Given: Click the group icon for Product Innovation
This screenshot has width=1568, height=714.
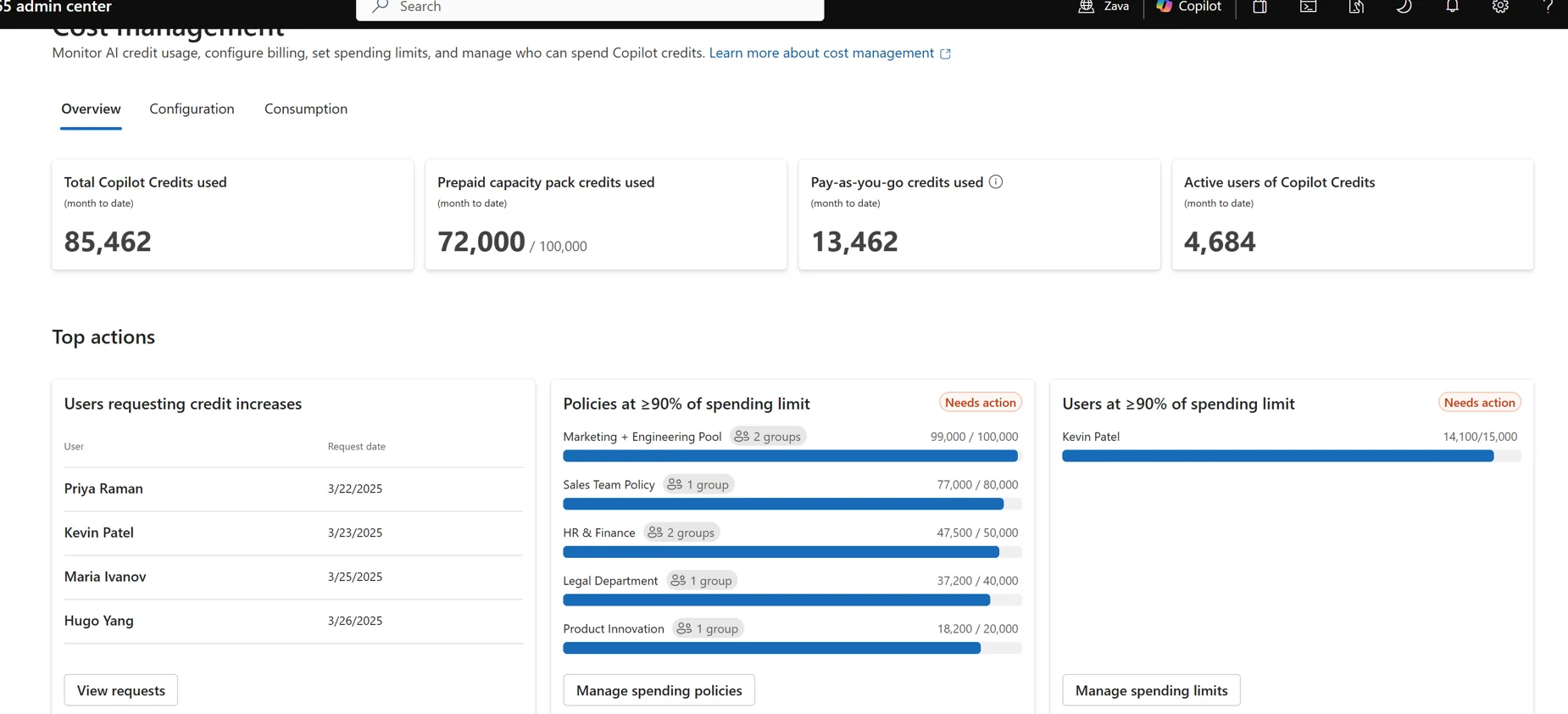Looking at the screenshot, I should tap(684, 628).
